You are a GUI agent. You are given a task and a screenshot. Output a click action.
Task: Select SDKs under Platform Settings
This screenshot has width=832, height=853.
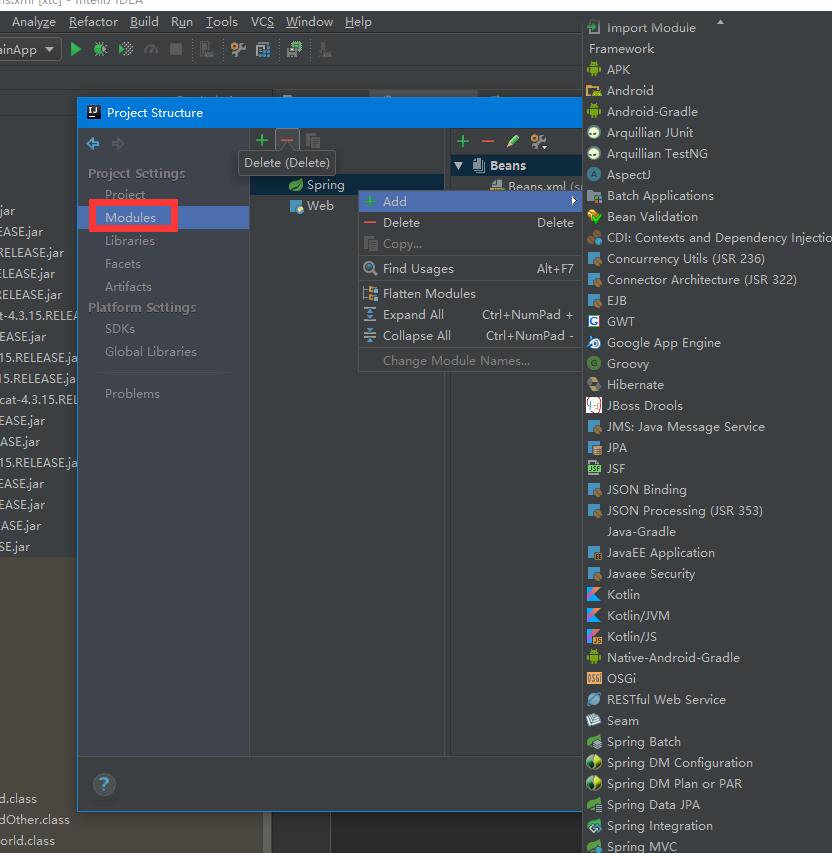pos(120,329)
